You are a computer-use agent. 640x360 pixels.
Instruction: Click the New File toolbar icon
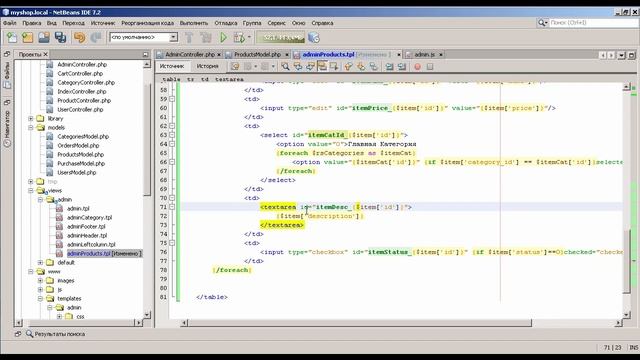pos(12,38)
